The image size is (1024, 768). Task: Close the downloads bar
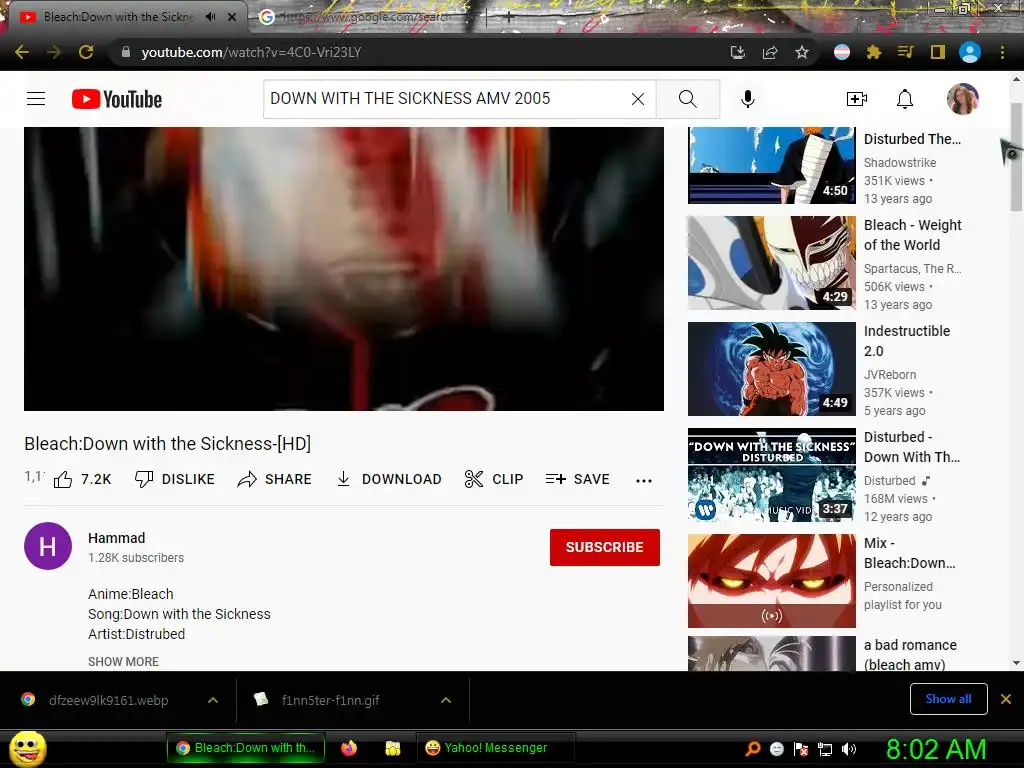pyautogui.click(x=1006, y=699)
